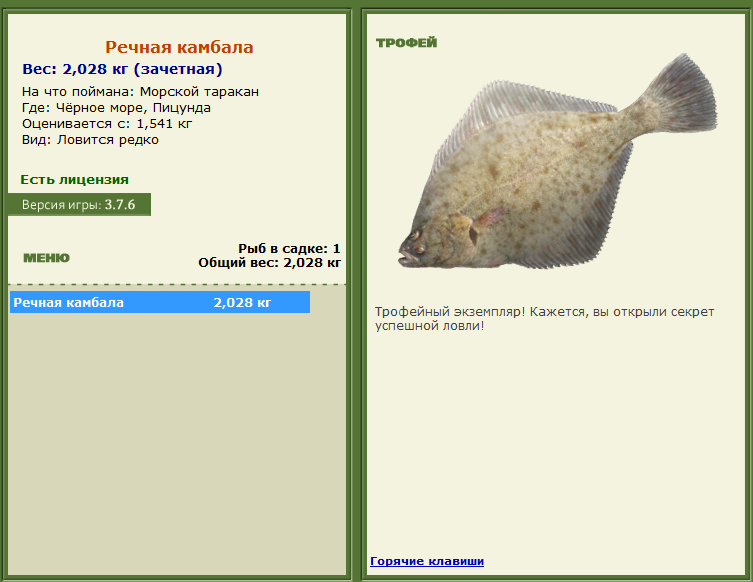This screenshot has height=582, width=753.
Task: Click the bait line На что поймана: Морской таракан
Action: tap(140, 92)
